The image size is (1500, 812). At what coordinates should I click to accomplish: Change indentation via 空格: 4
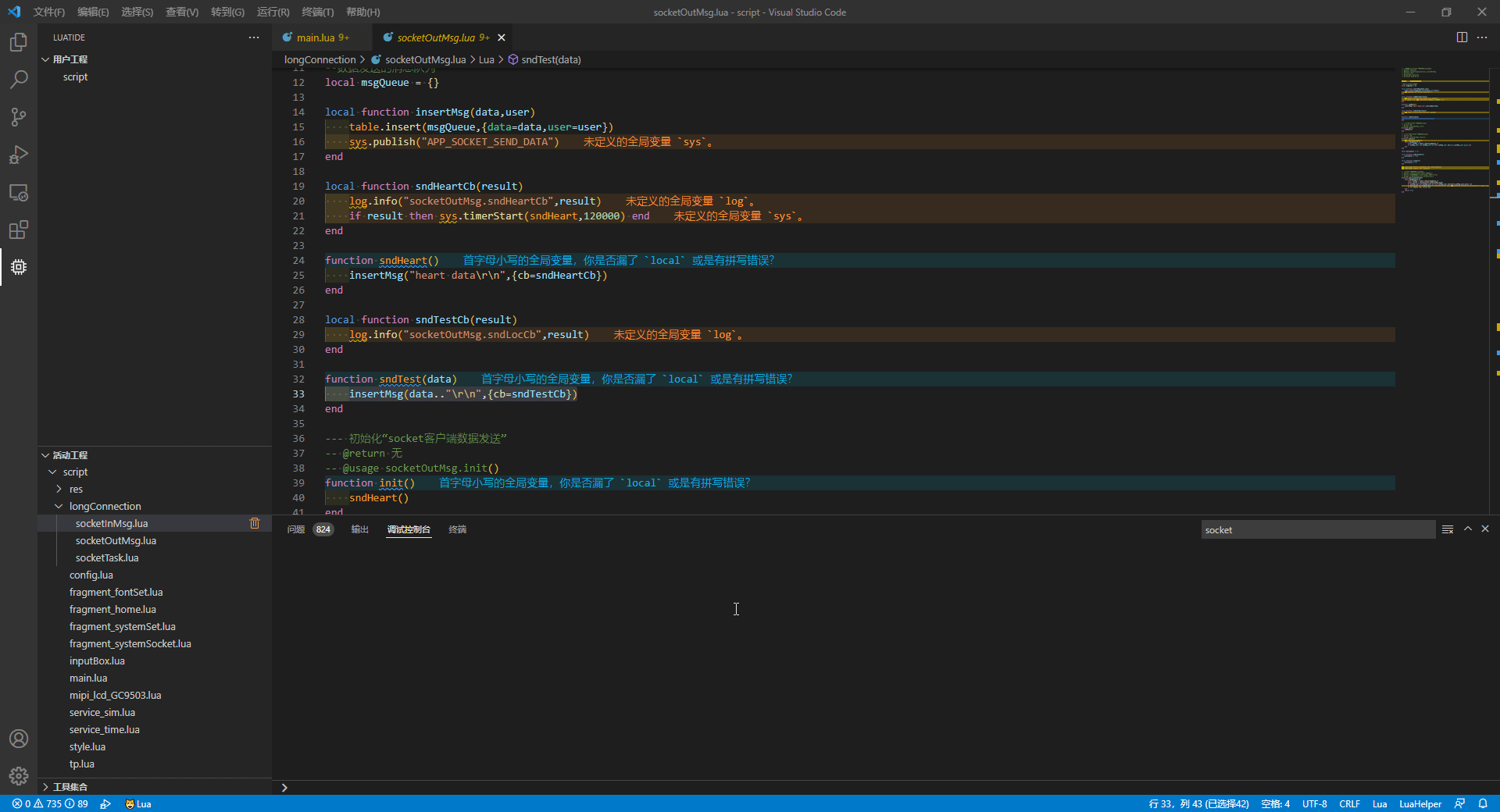point(1275,803)
